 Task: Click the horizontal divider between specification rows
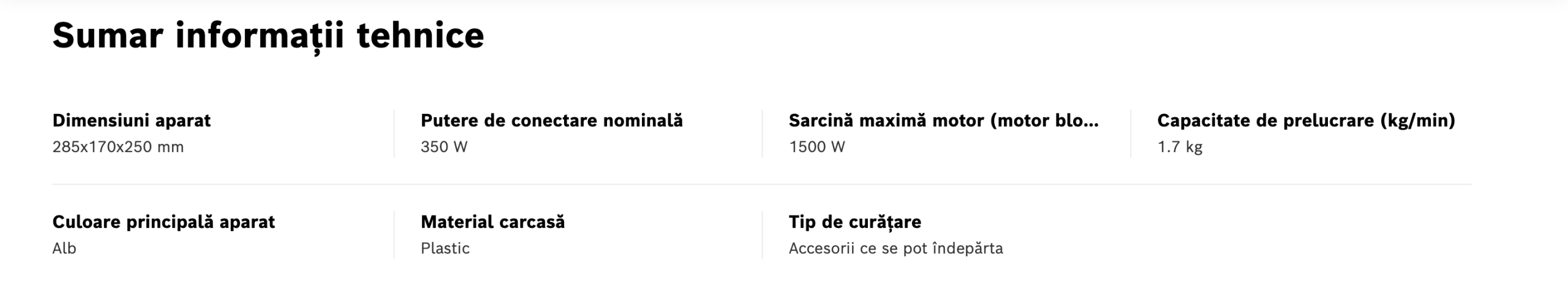click(x=762, y=184)
